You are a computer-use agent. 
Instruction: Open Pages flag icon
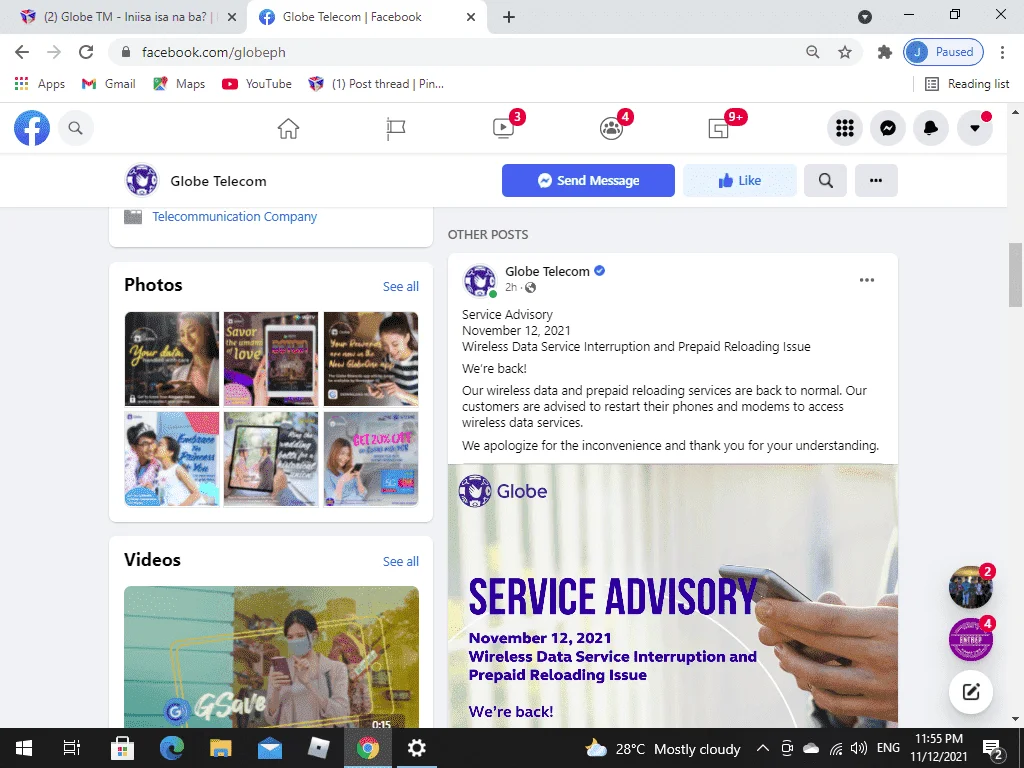[396, 129]
